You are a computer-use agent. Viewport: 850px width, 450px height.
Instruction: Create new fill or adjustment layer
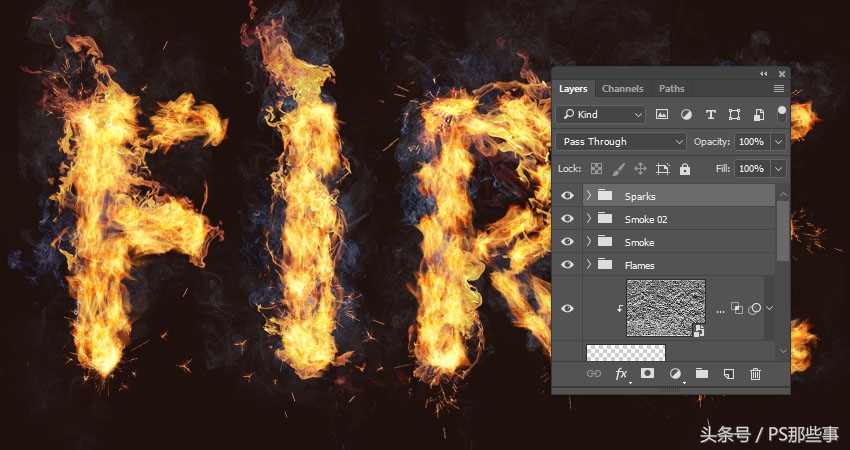[x=675, y=373]
